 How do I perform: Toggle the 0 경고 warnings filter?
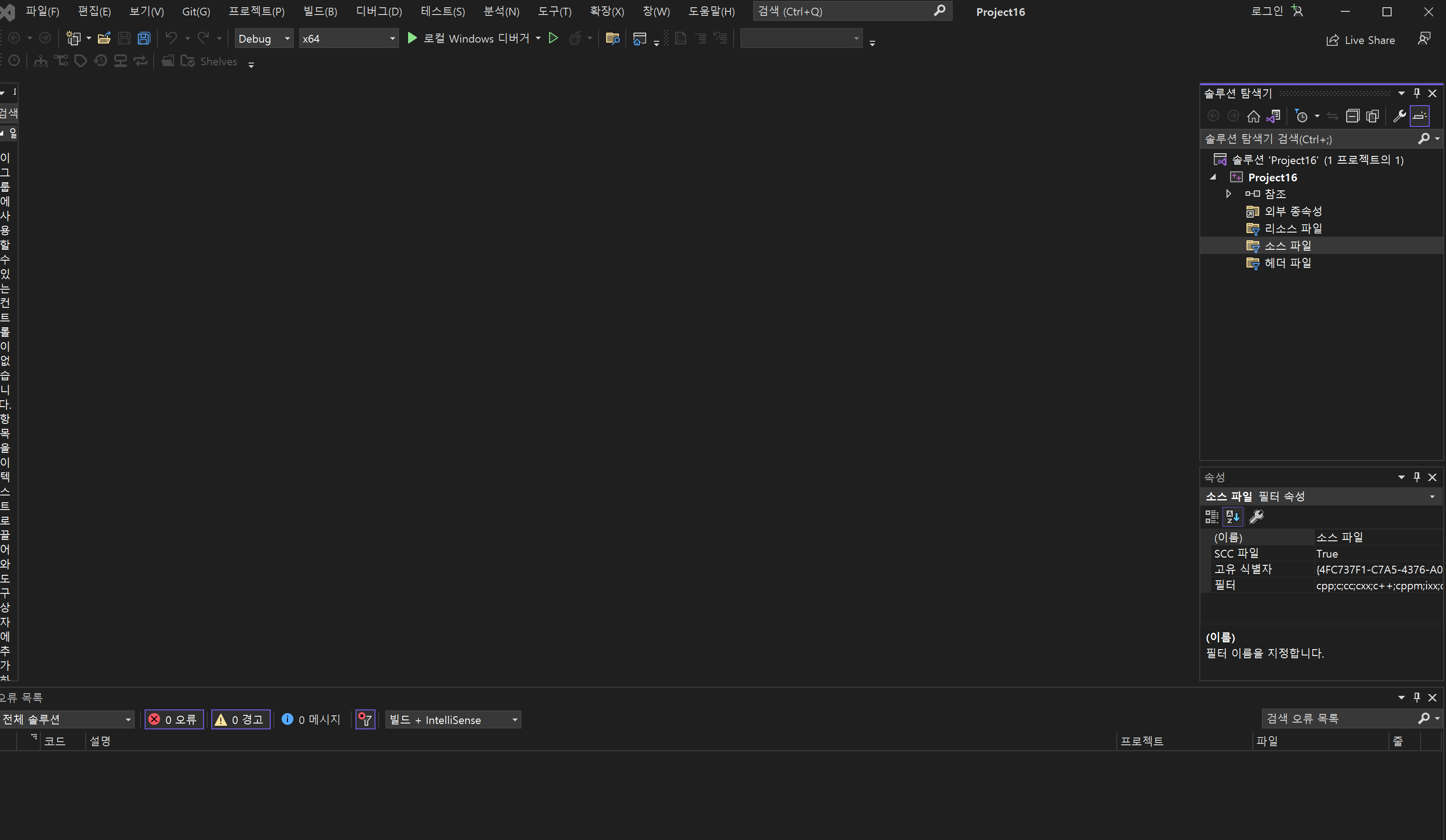[240, 719]
